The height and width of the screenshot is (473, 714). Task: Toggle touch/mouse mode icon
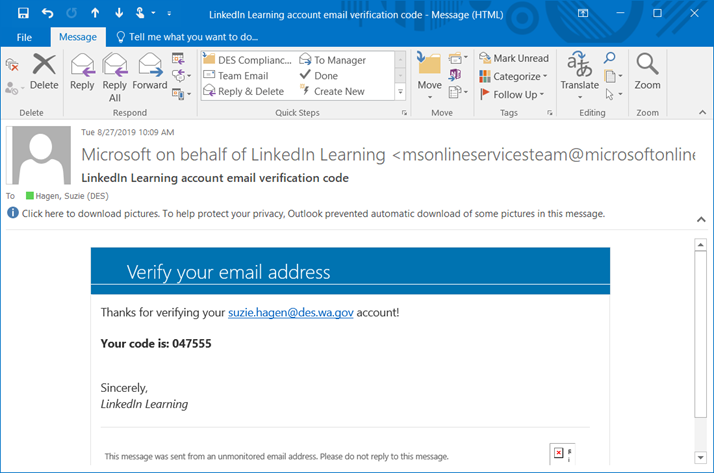pyautogui.click(x=141, y=13)
